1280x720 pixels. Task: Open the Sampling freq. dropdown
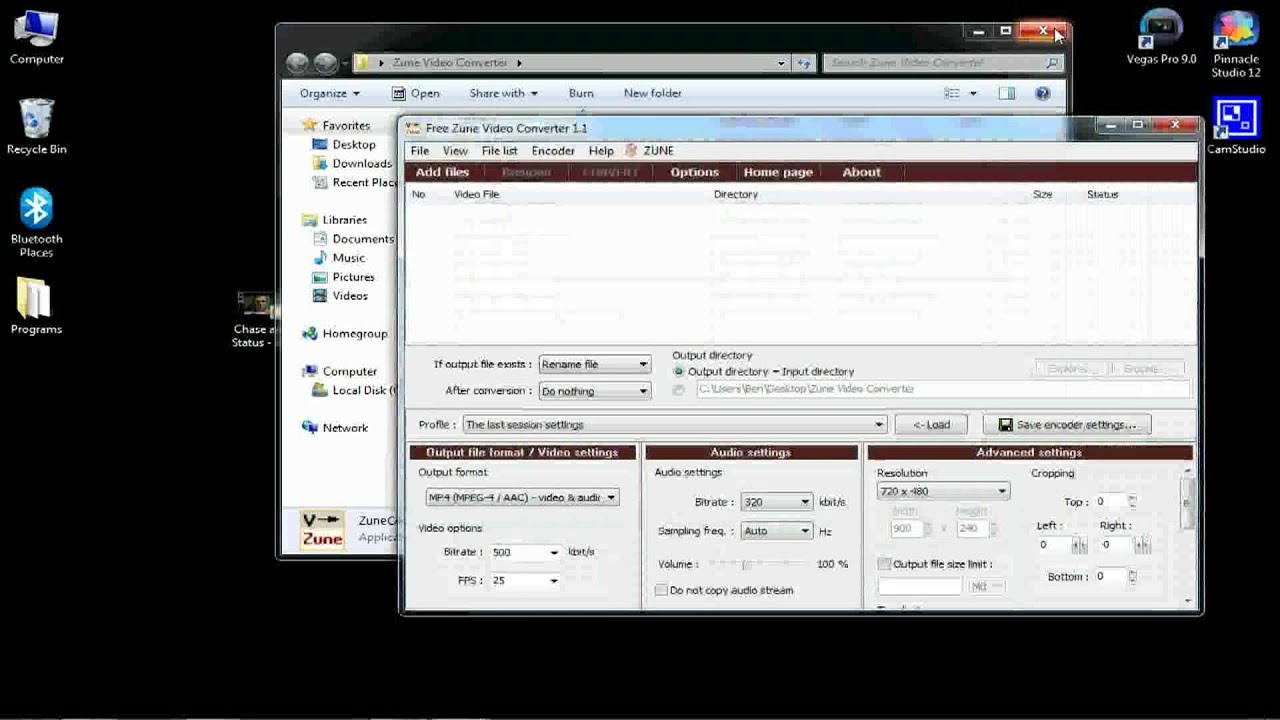click(776, 531)
